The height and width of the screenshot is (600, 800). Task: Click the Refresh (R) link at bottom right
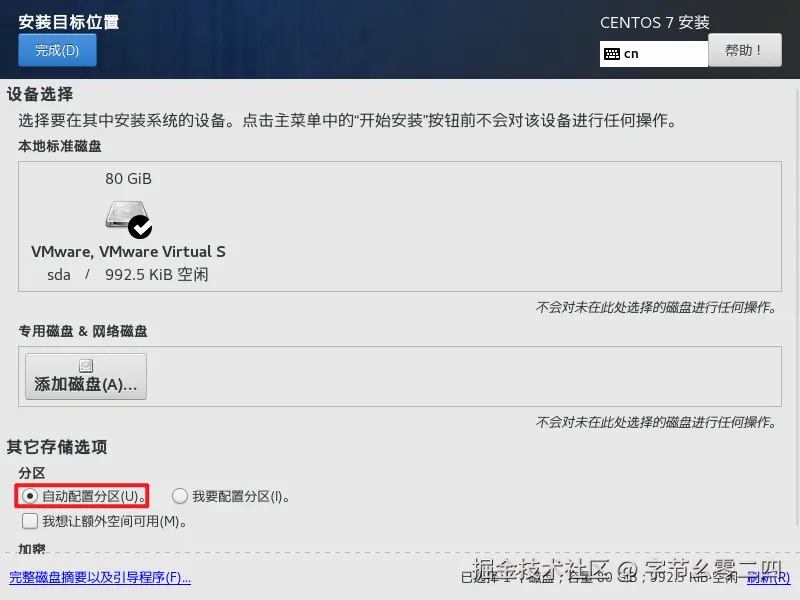768,578
